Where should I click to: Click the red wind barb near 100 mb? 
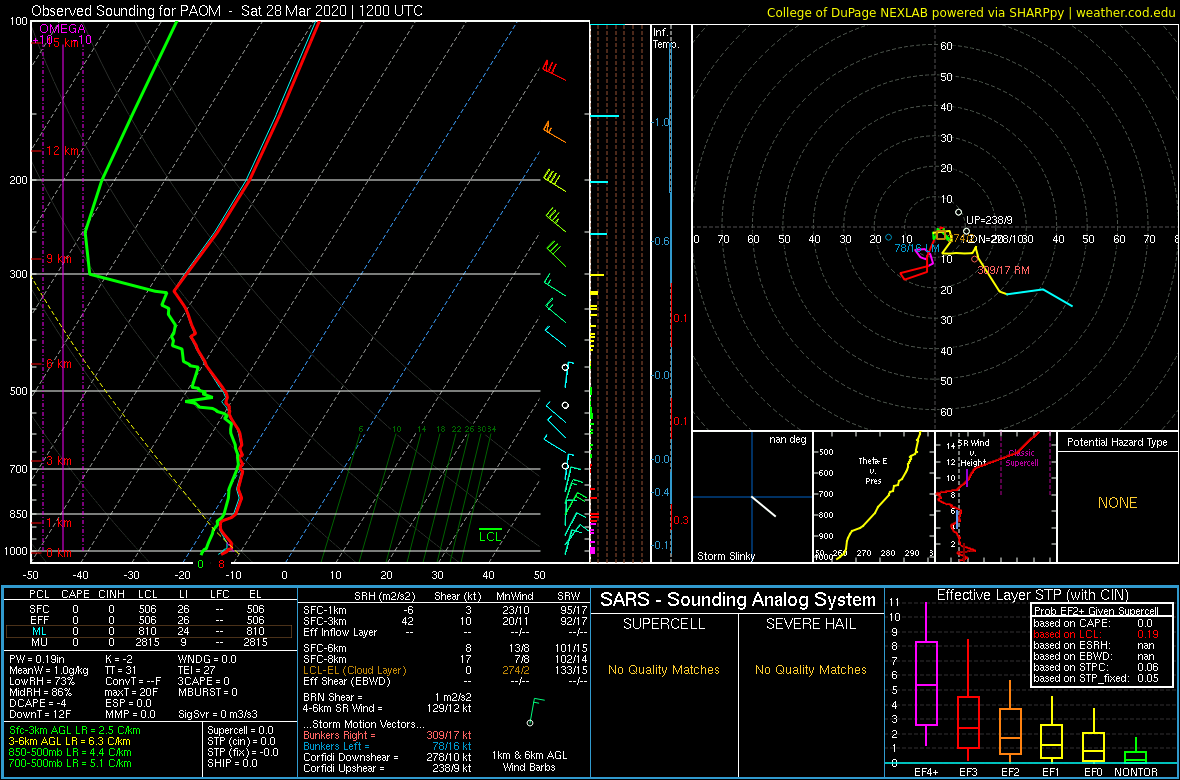coord(554,71)
